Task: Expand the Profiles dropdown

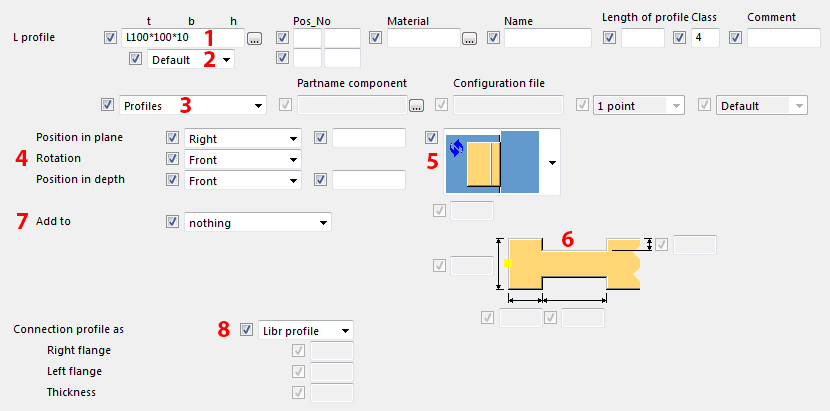Action: click(x=258, y=105)
